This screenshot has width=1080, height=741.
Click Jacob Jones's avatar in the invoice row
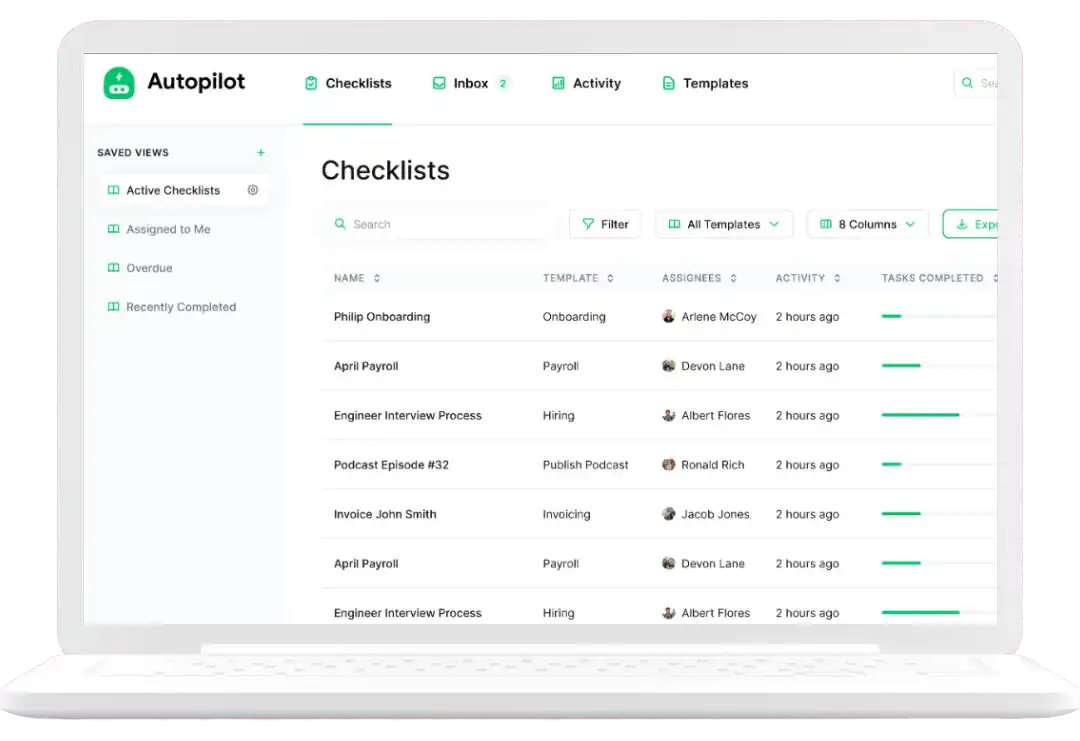click(x=669, y=514)
